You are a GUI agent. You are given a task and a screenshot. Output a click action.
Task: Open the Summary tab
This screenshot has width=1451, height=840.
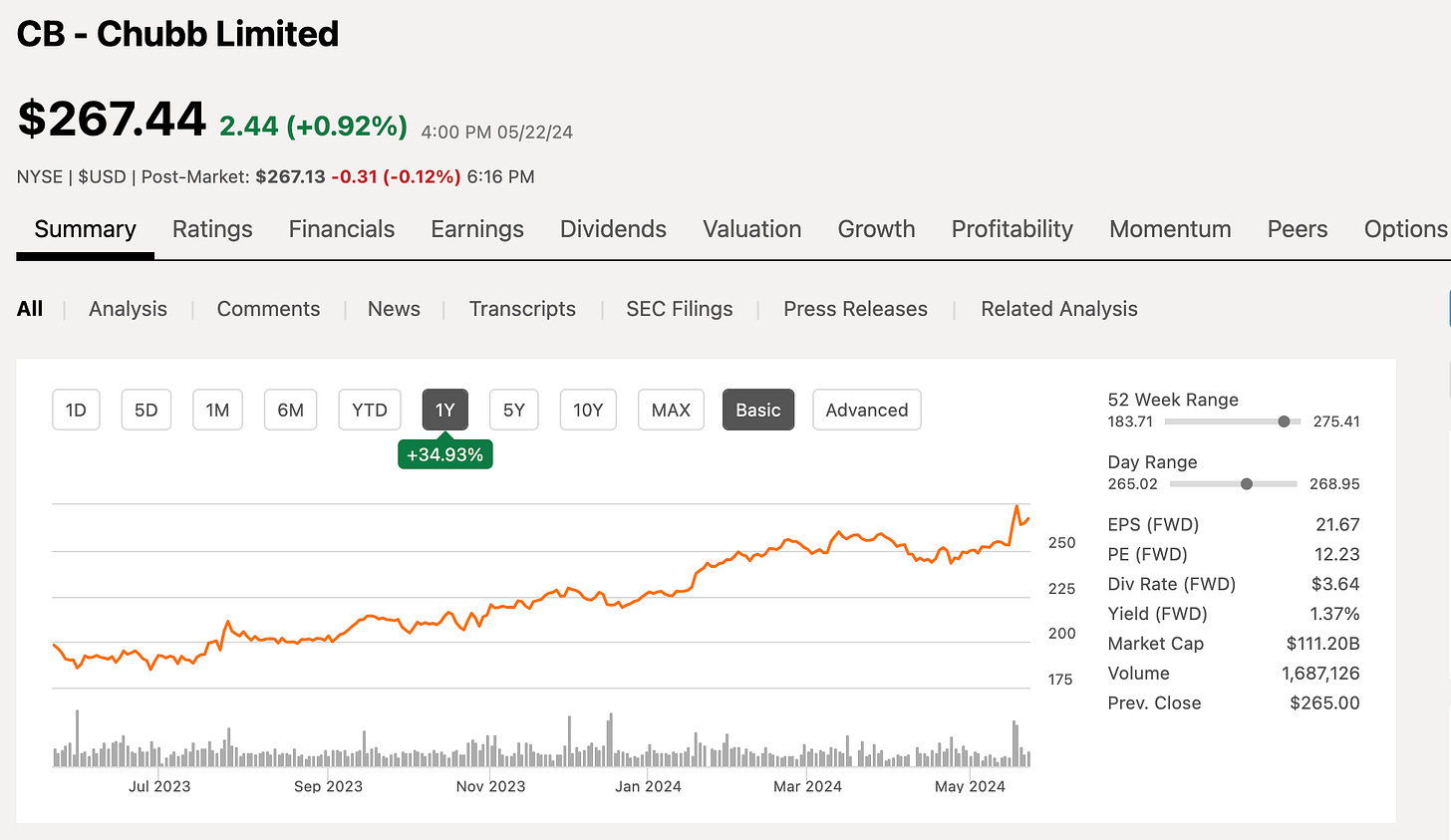pos(85,229)
